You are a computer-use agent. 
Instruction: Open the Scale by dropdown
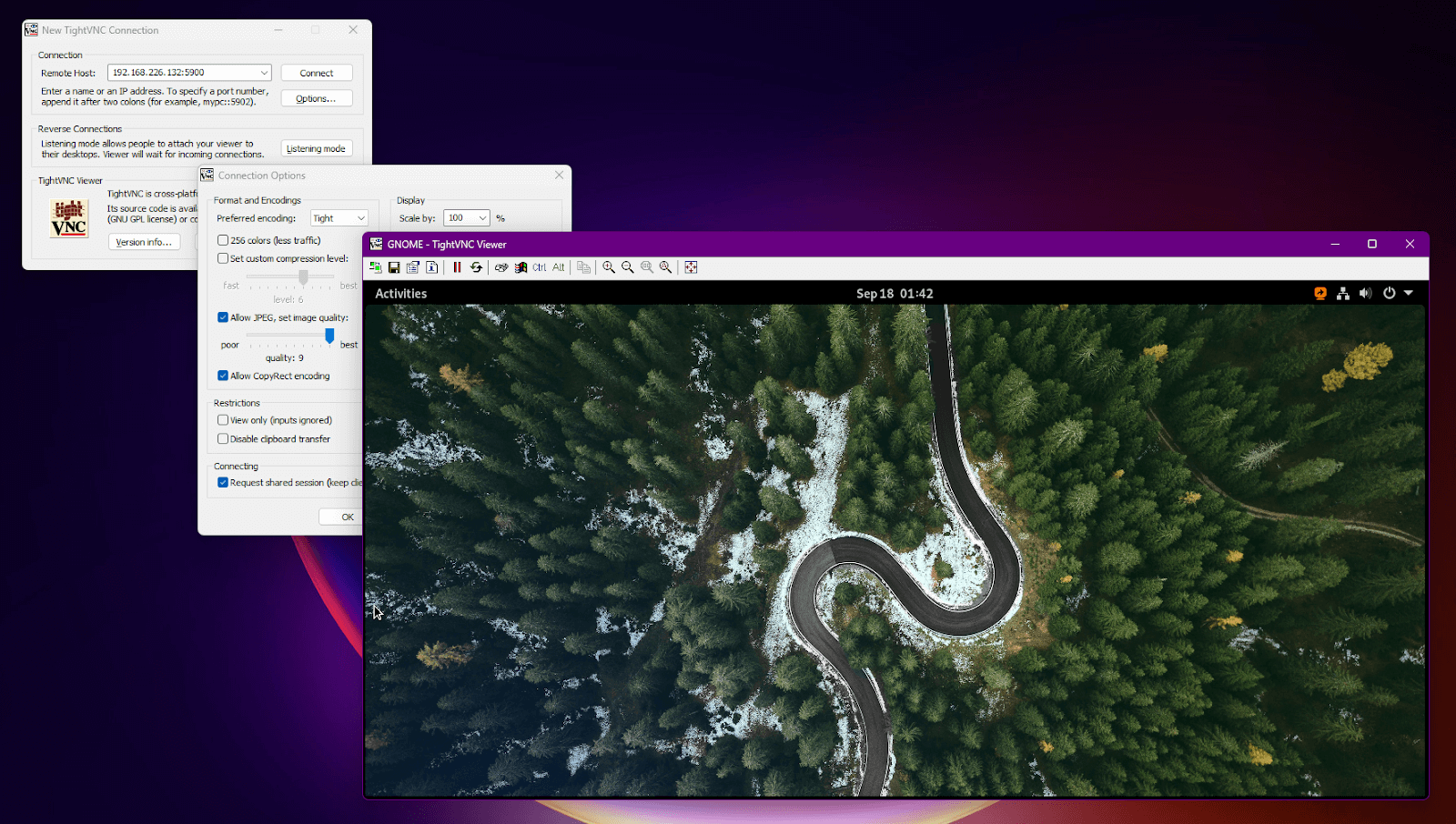pos(482,218)
